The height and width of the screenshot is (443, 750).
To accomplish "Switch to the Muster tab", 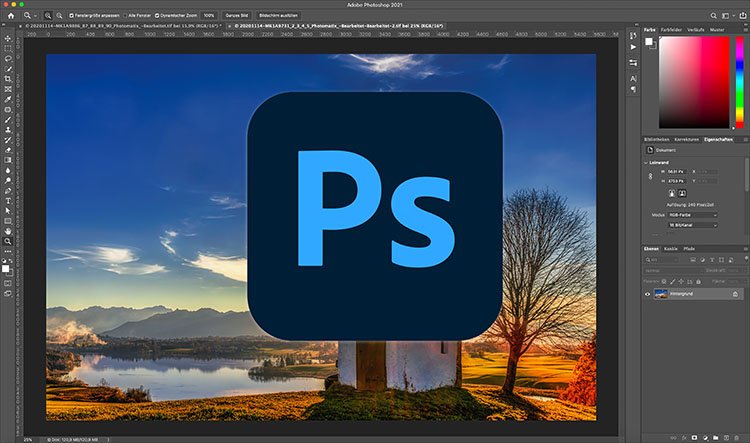I will (x=717, y=30).
